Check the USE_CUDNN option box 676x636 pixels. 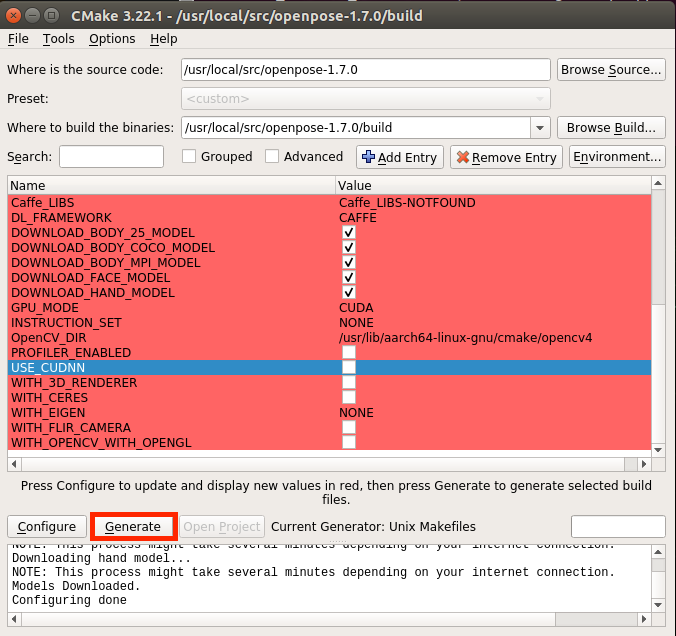(349, 367)
